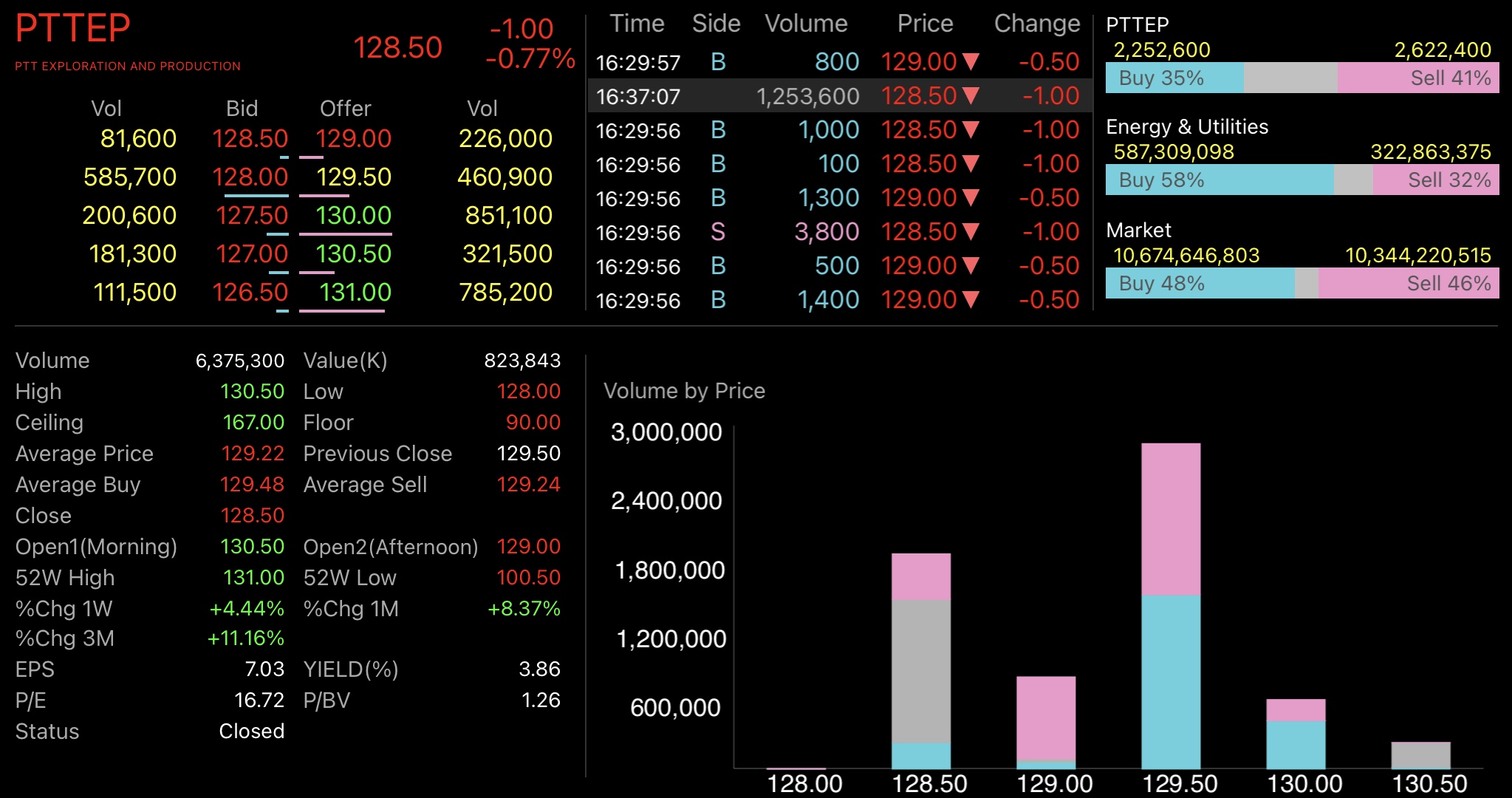The image size is (1512, 798).
Task: Click the 129.00 bar in volume chart
Action: (1046, 723)
